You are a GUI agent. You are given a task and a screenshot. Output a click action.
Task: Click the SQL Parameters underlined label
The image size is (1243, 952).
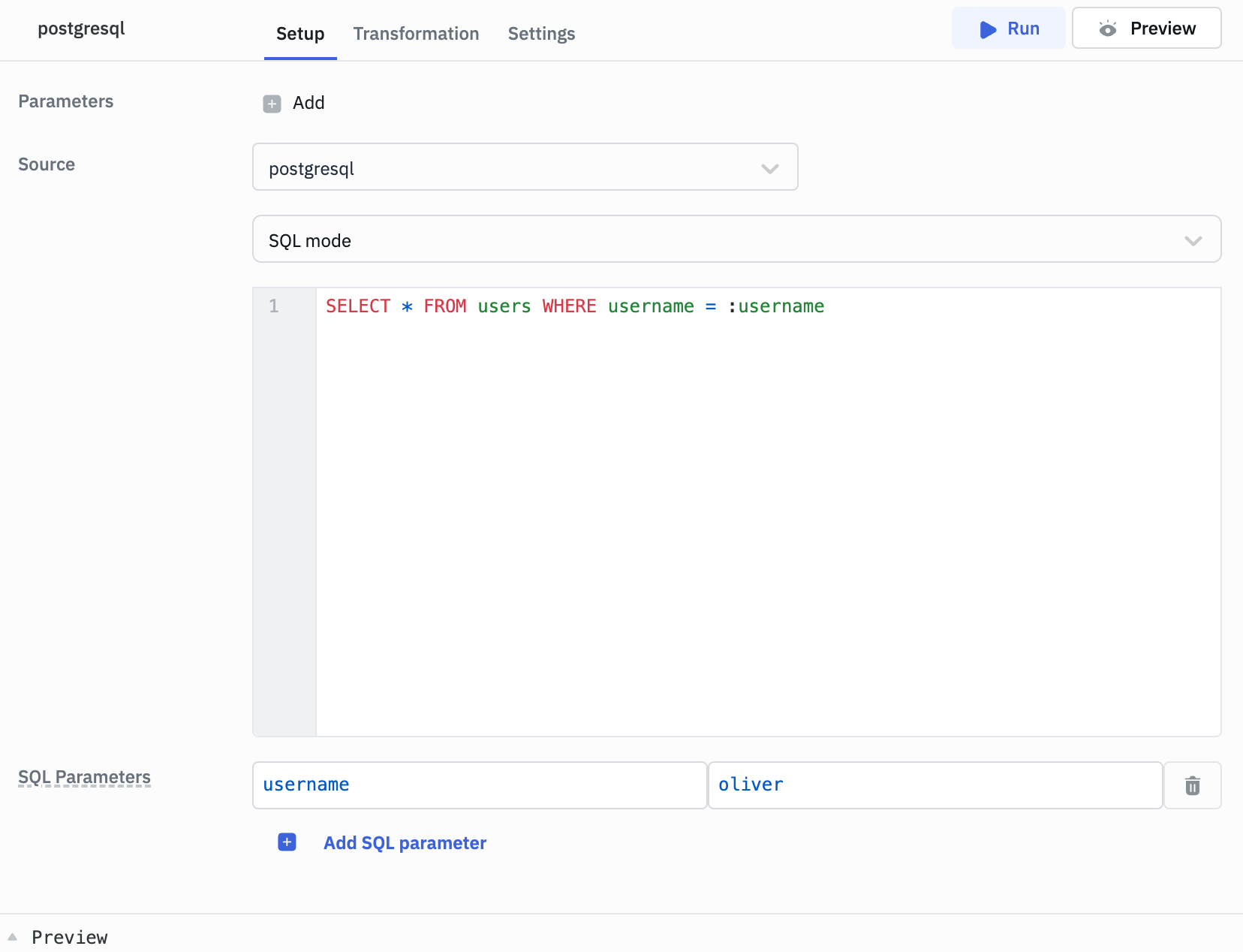click(84, 777)
